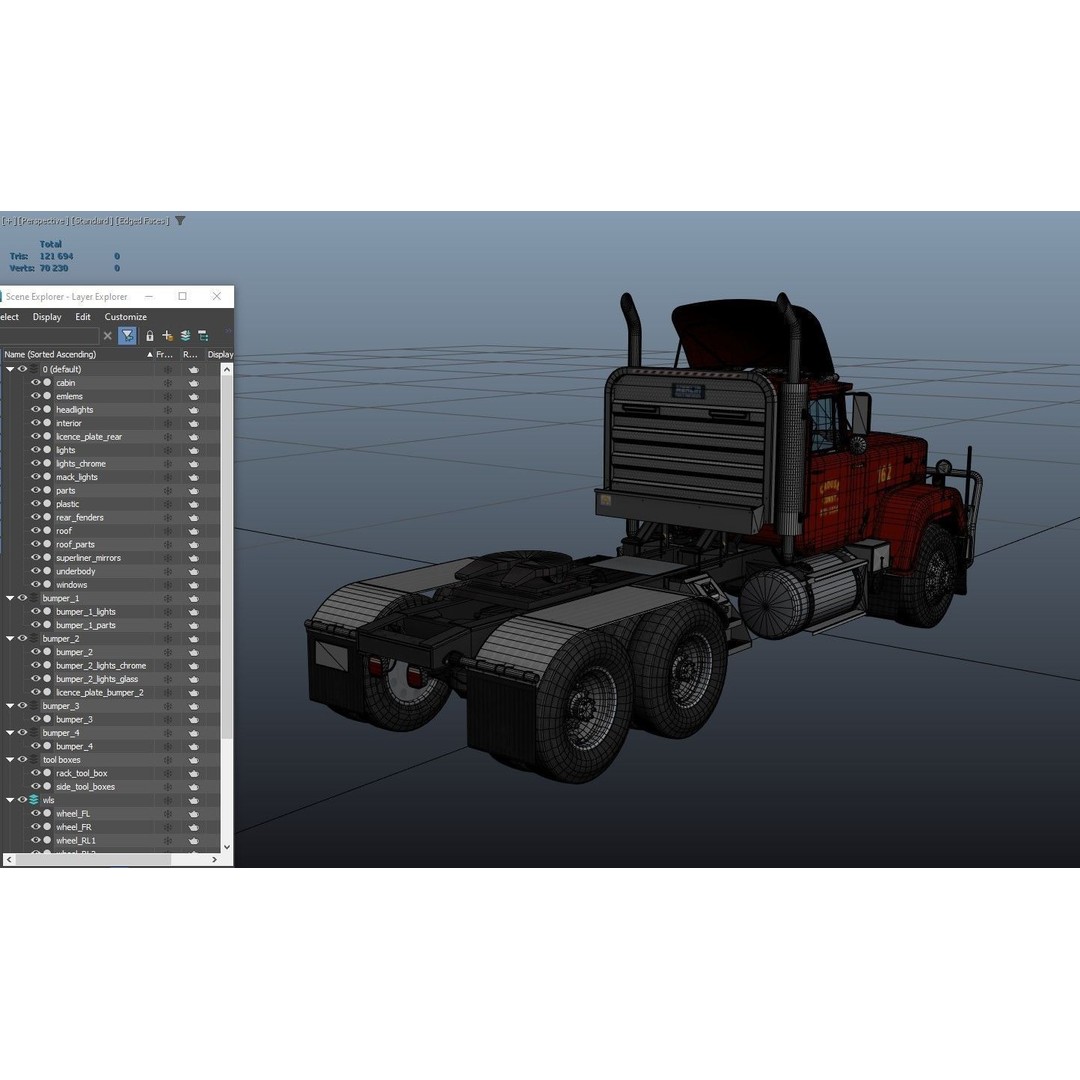Click the render teapot icon for cabin

click(194, 383)
